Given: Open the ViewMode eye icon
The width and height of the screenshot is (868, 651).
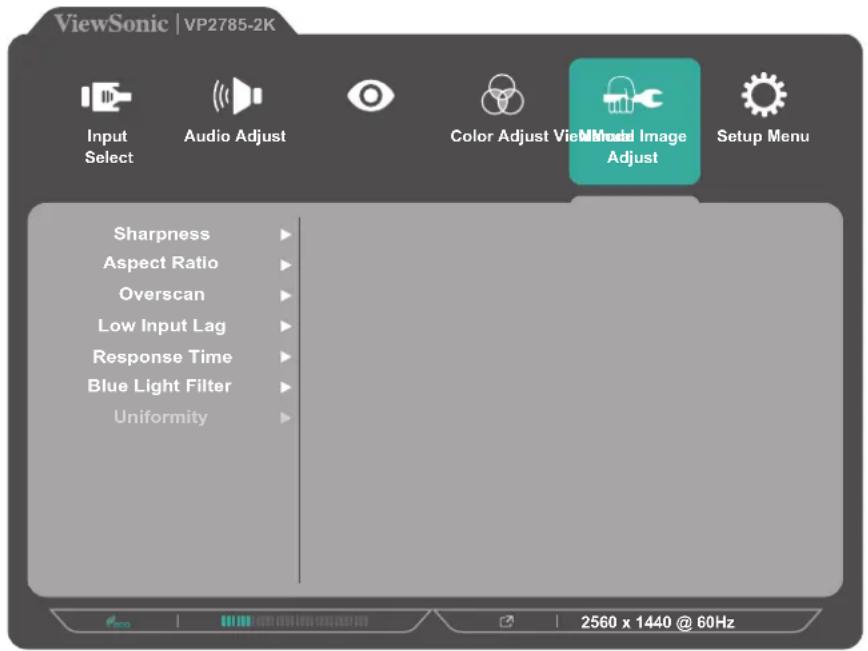Looking at the screenshot, I should pos(370,96).
